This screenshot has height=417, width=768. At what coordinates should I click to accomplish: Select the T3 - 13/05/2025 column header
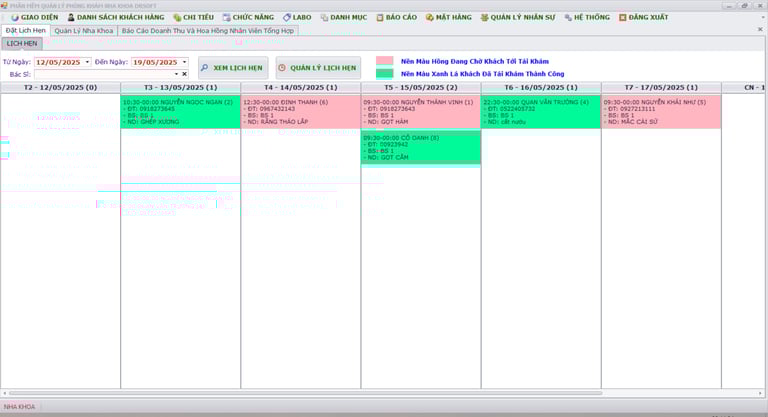(x=181, y=87)
